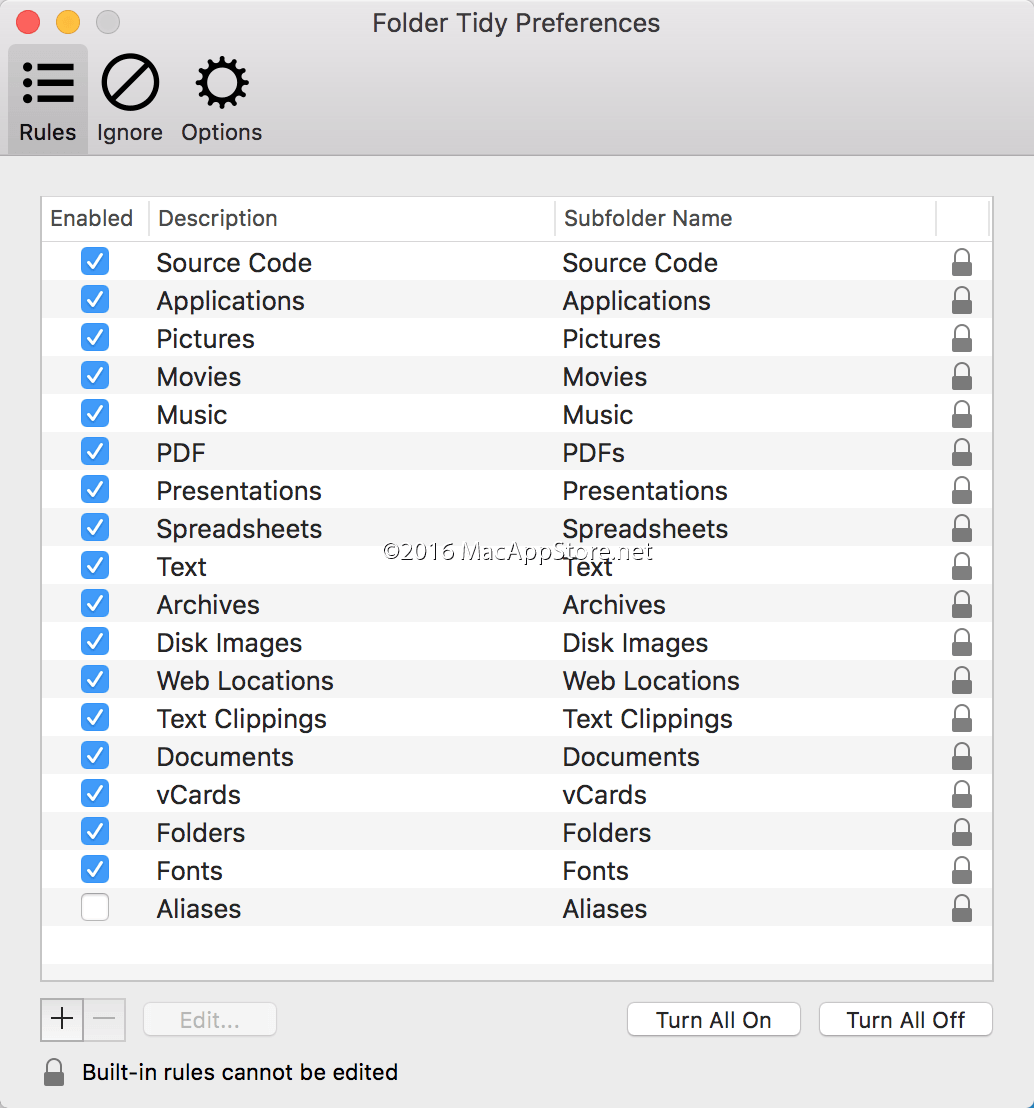Click the Subfolder Name column header

pyautogui.click(x=744, y=218)
